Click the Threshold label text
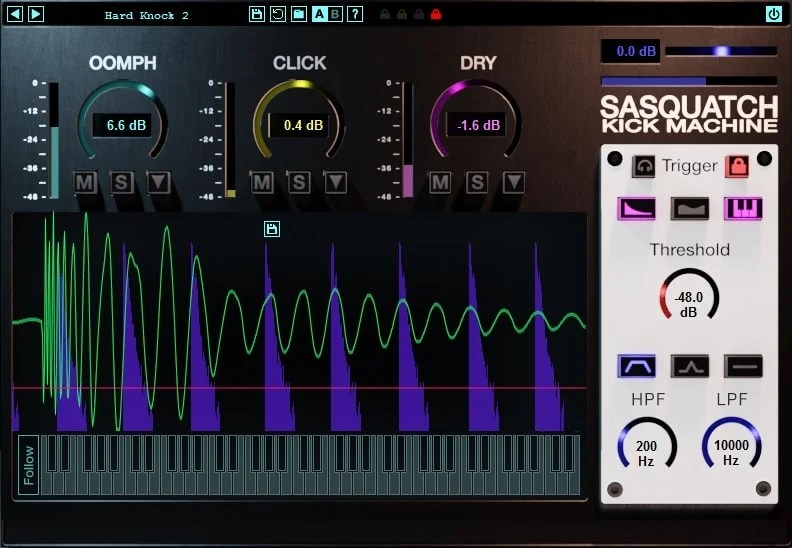The image size is (792, 548). [689, 250]
